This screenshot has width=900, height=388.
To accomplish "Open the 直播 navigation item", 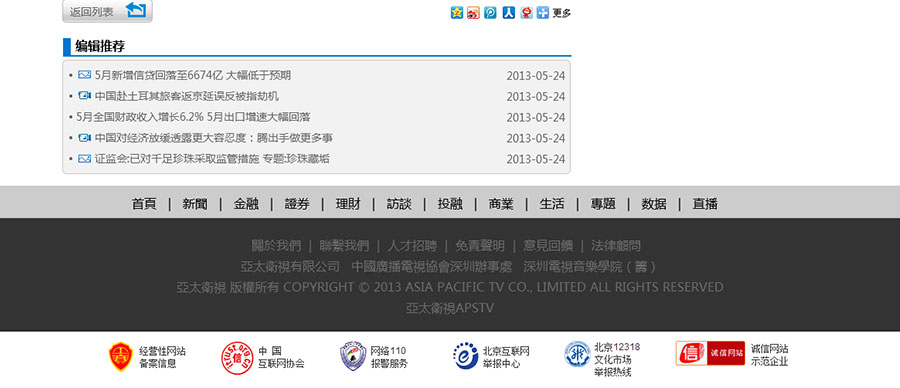I will point(705,204).
